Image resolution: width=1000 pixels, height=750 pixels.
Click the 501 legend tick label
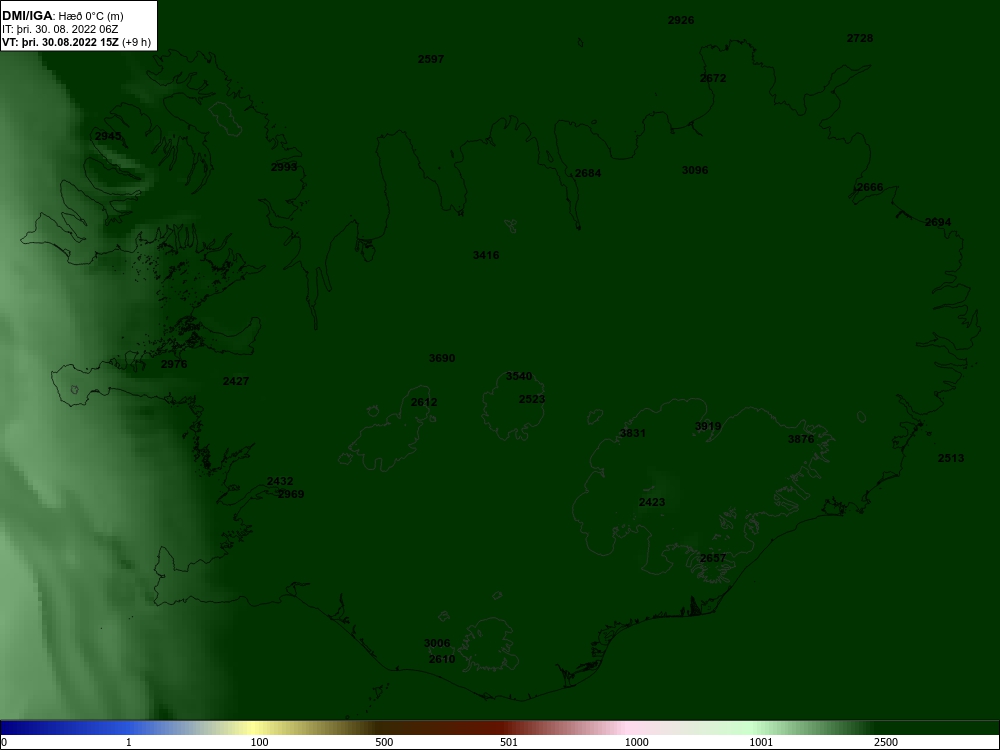click(509, 742)
